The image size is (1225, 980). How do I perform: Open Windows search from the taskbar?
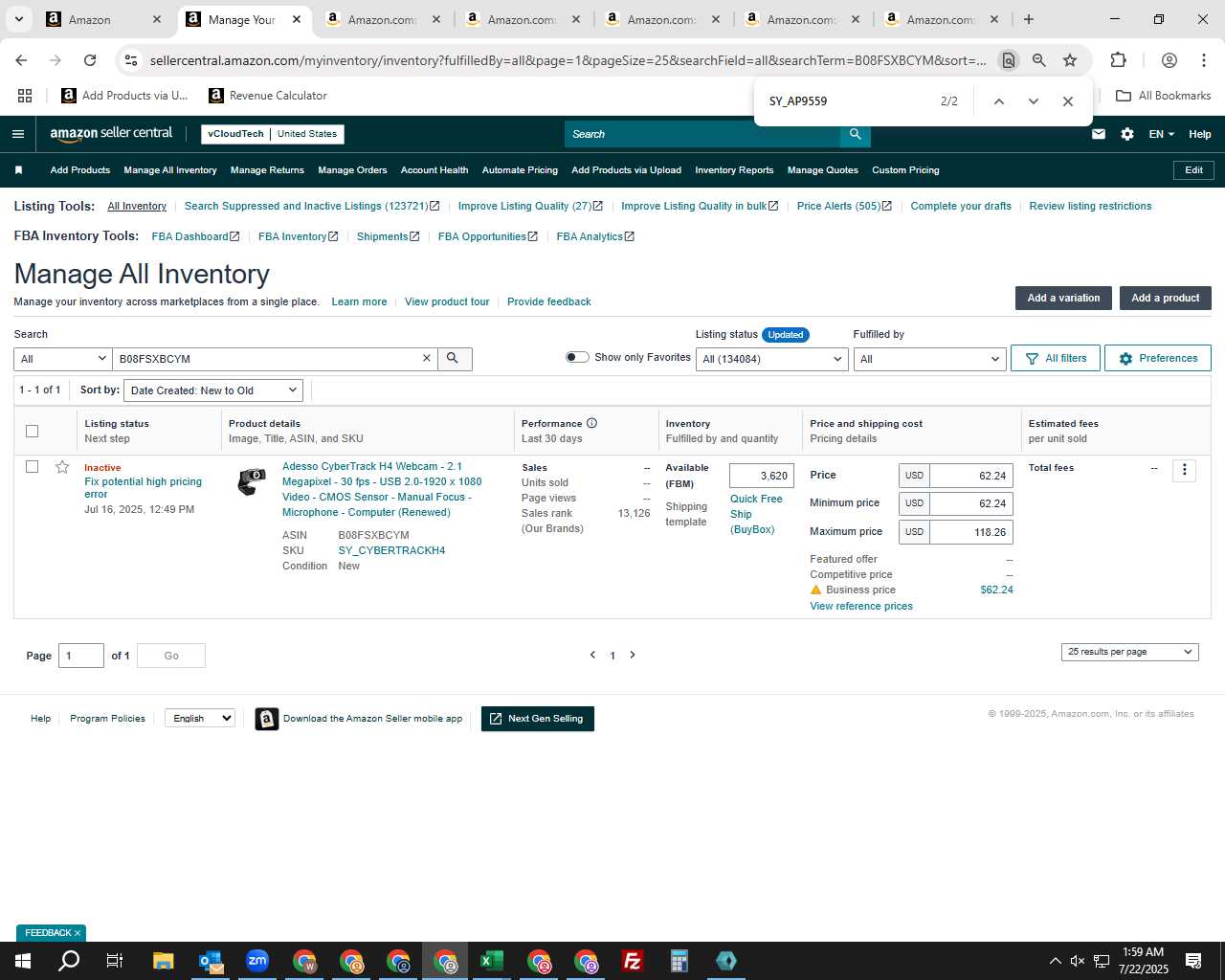[x=69, y=961]
